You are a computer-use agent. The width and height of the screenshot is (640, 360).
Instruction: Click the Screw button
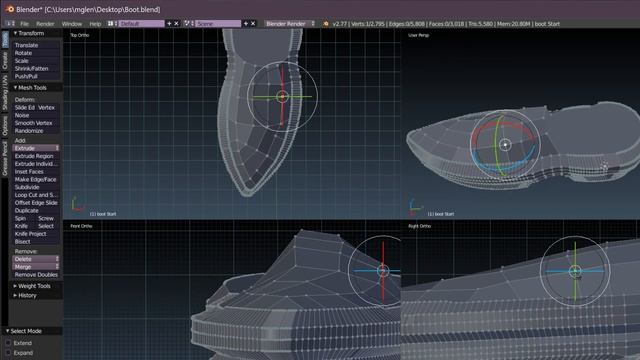pyautogui.click(x=48, y=218)
